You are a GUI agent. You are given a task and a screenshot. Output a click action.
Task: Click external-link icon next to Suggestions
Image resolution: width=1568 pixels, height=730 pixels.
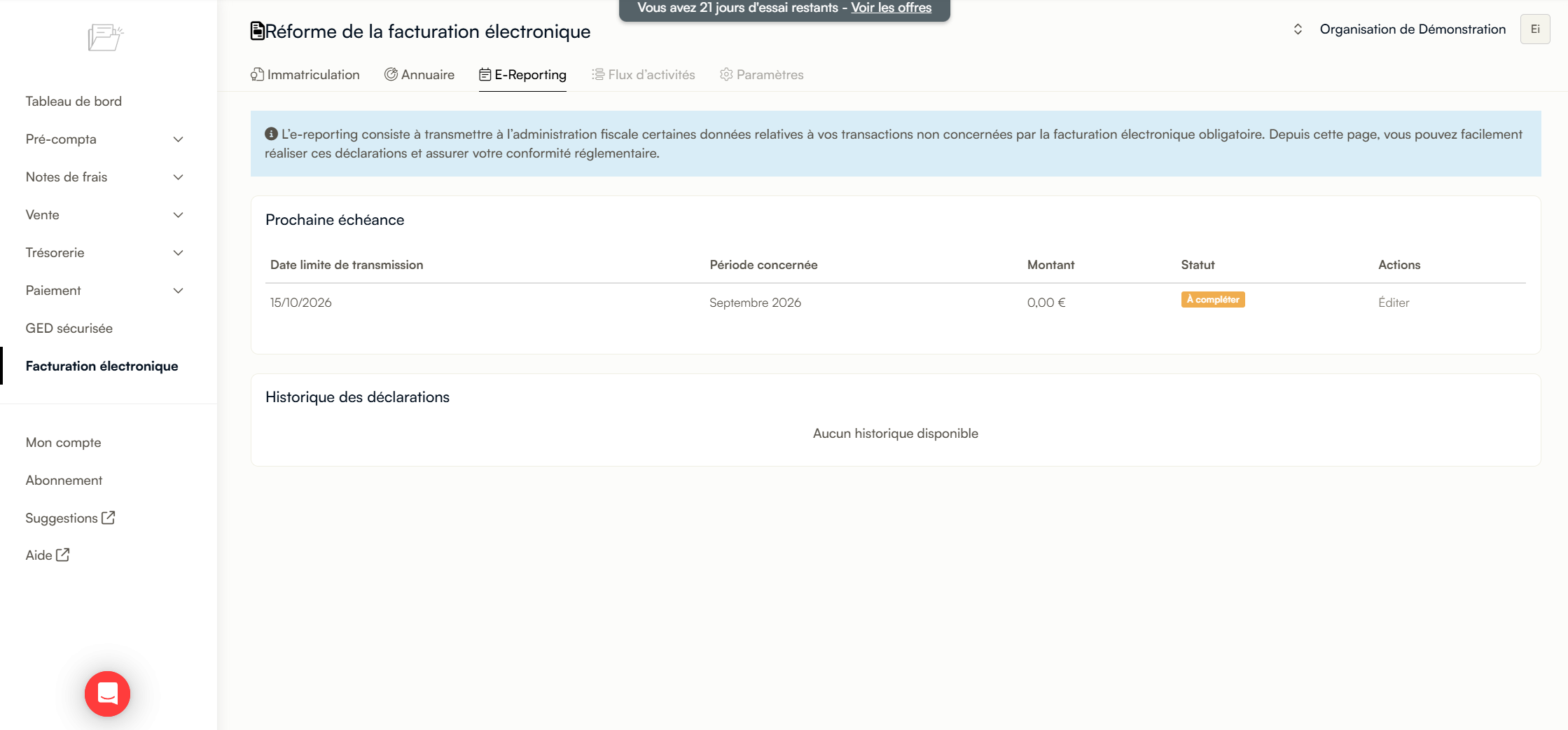109,518
